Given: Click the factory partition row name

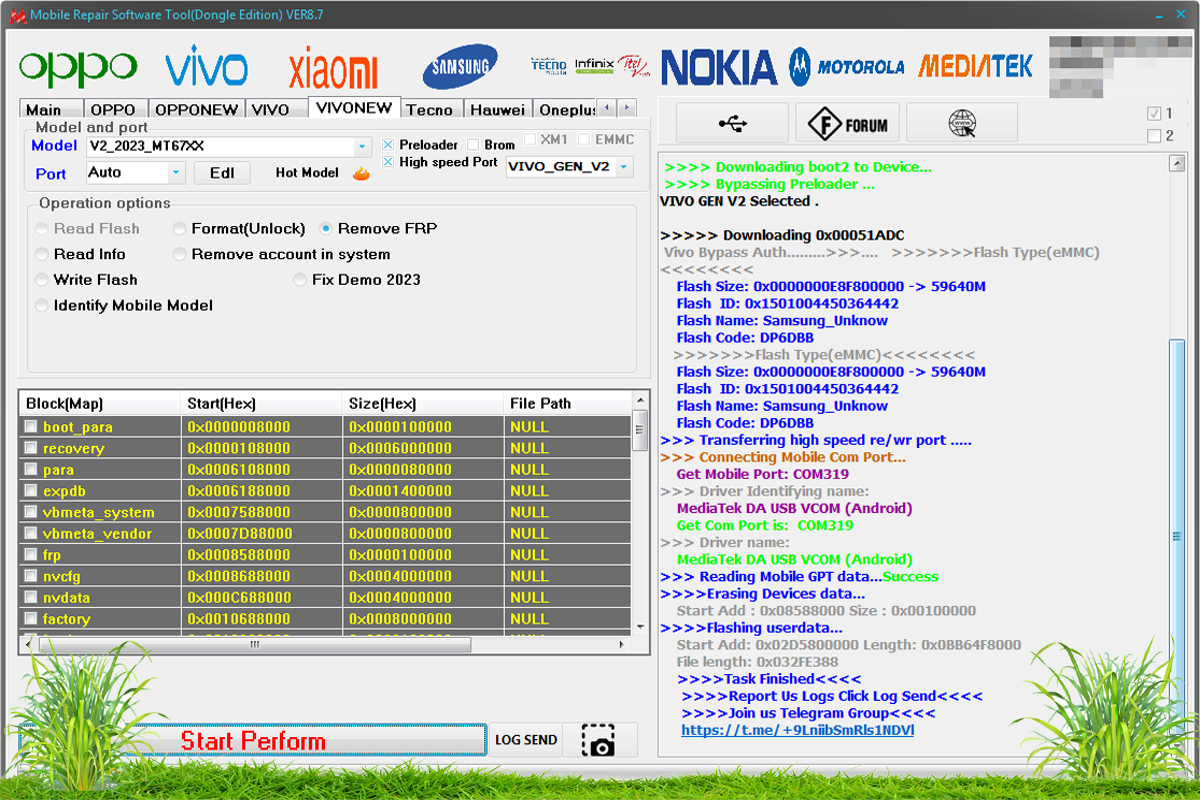Looking at the screenshot, I should (x=66, y=619).
